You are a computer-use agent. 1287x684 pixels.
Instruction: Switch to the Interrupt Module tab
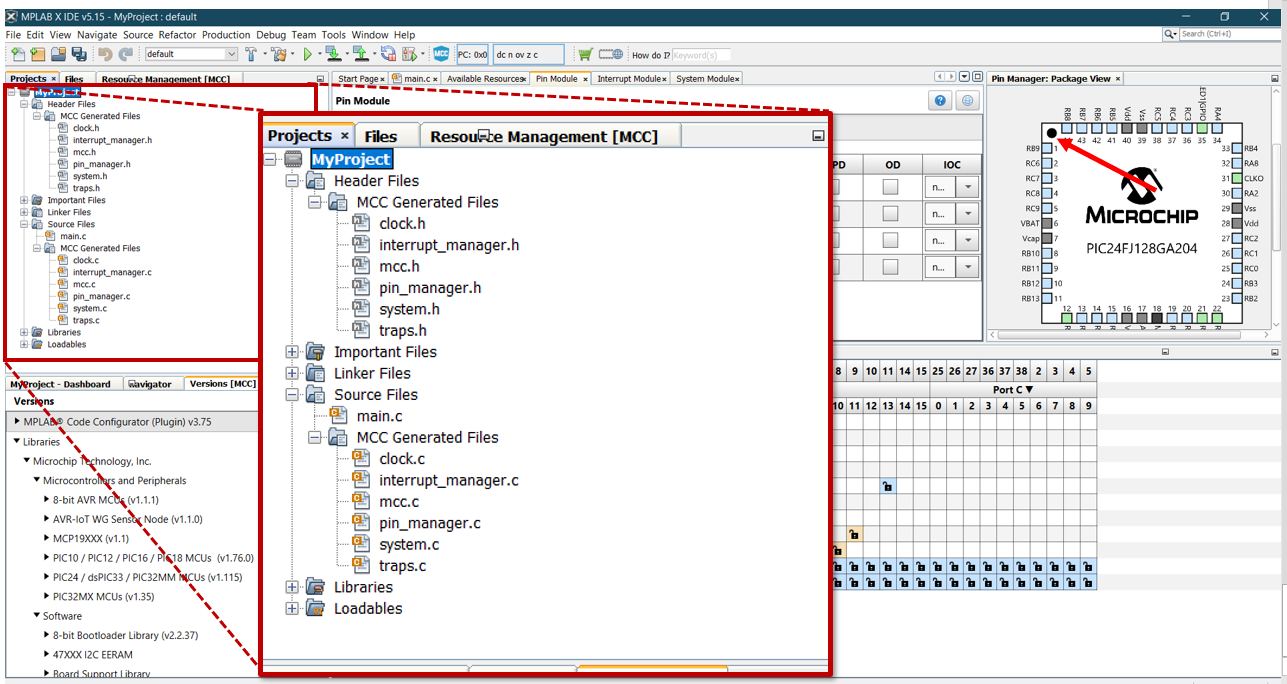pos(629,79)
